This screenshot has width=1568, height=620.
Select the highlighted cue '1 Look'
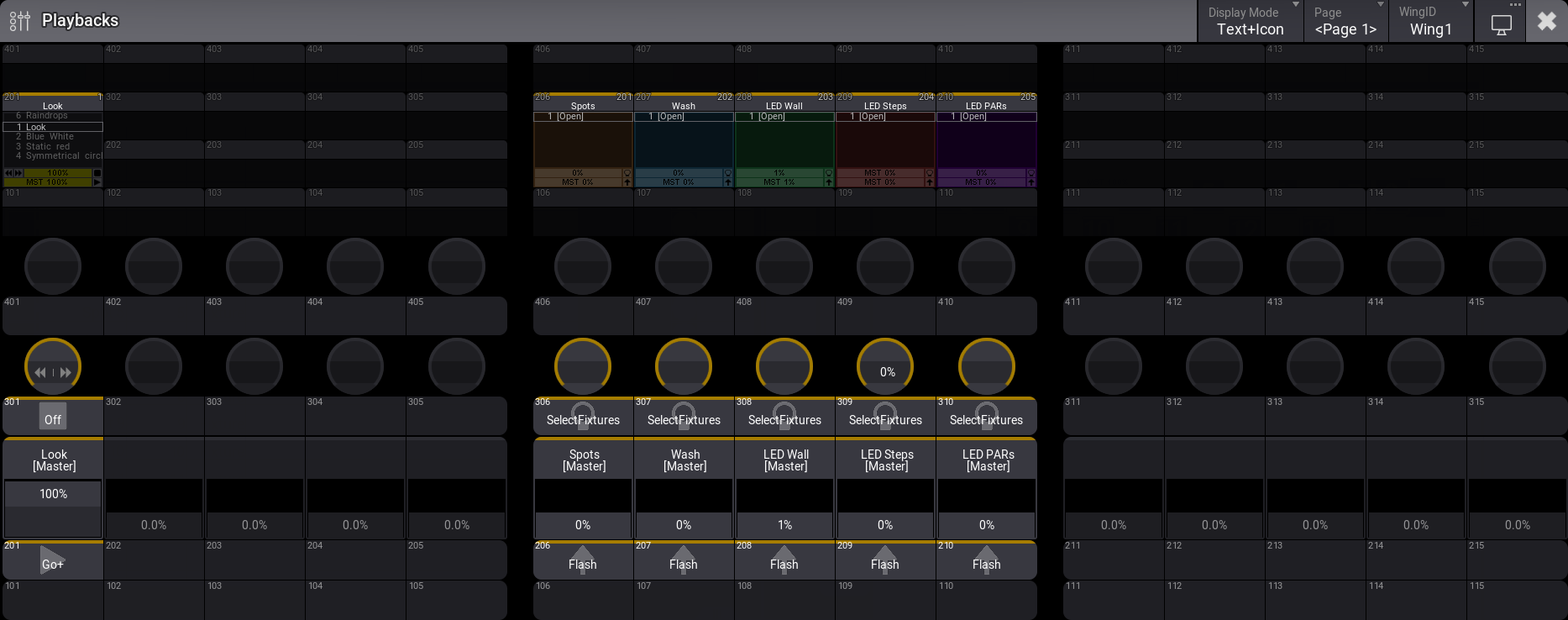[x=53, y=127]
